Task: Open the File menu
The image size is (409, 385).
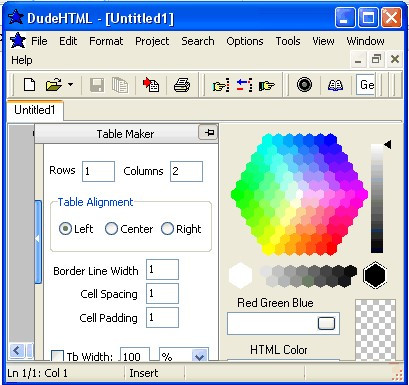Action: click(39, 41)
